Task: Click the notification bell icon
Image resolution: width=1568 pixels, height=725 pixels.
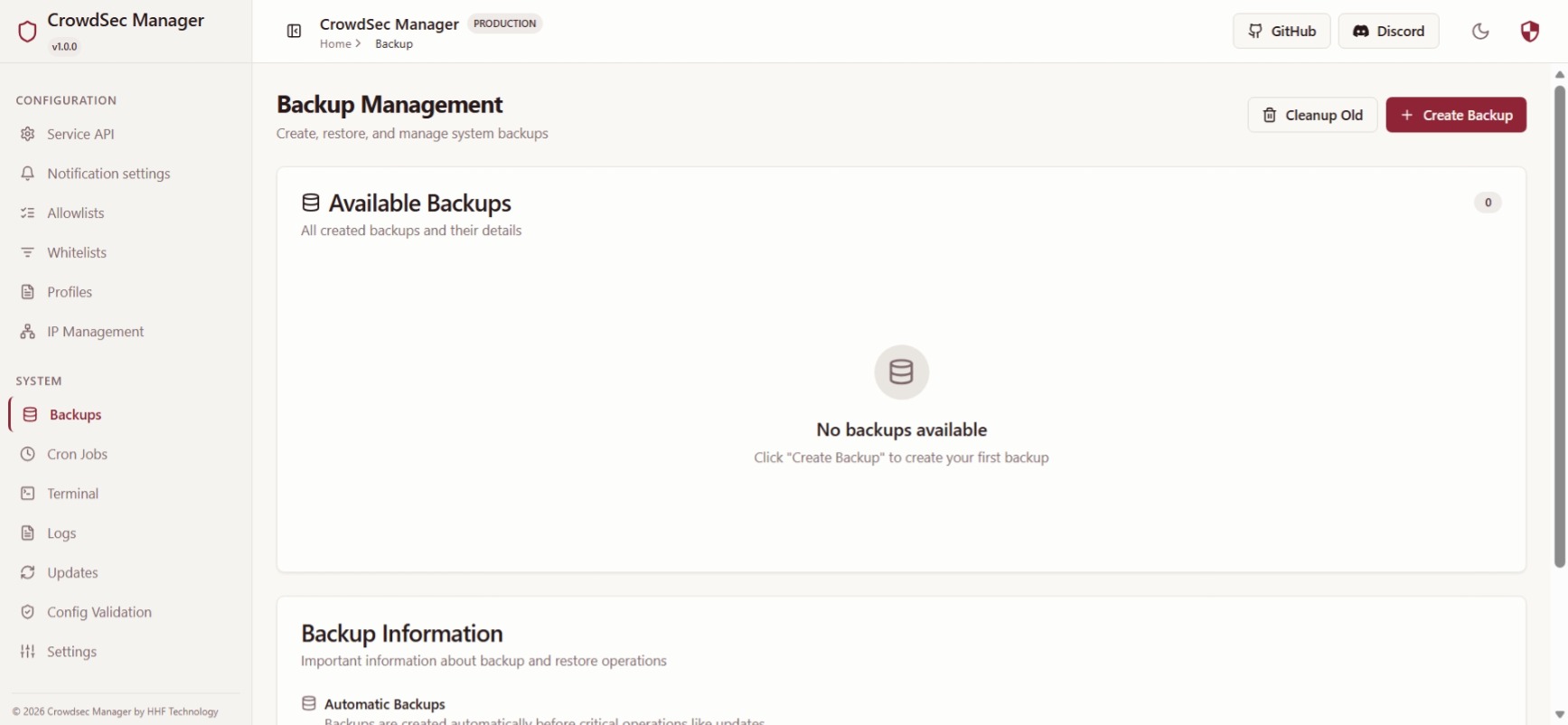Action: point(28,174)
